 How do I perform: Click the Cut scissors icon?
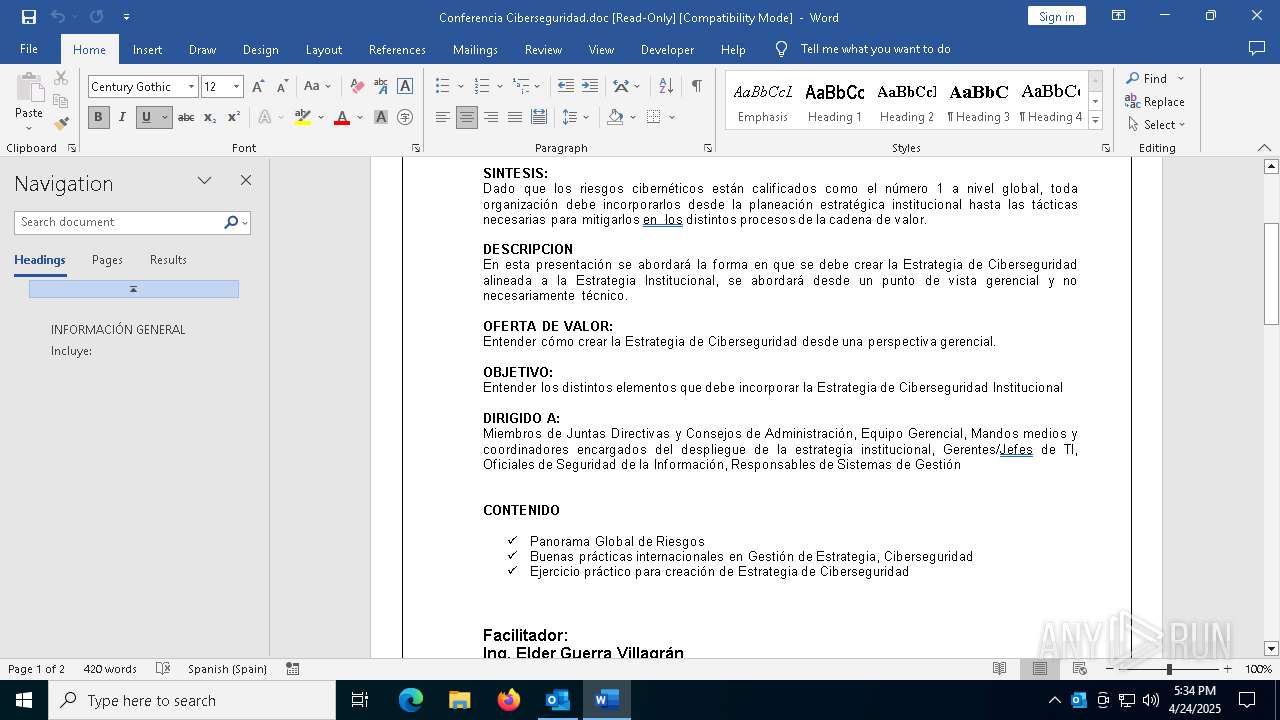click(x=61, y=78)
